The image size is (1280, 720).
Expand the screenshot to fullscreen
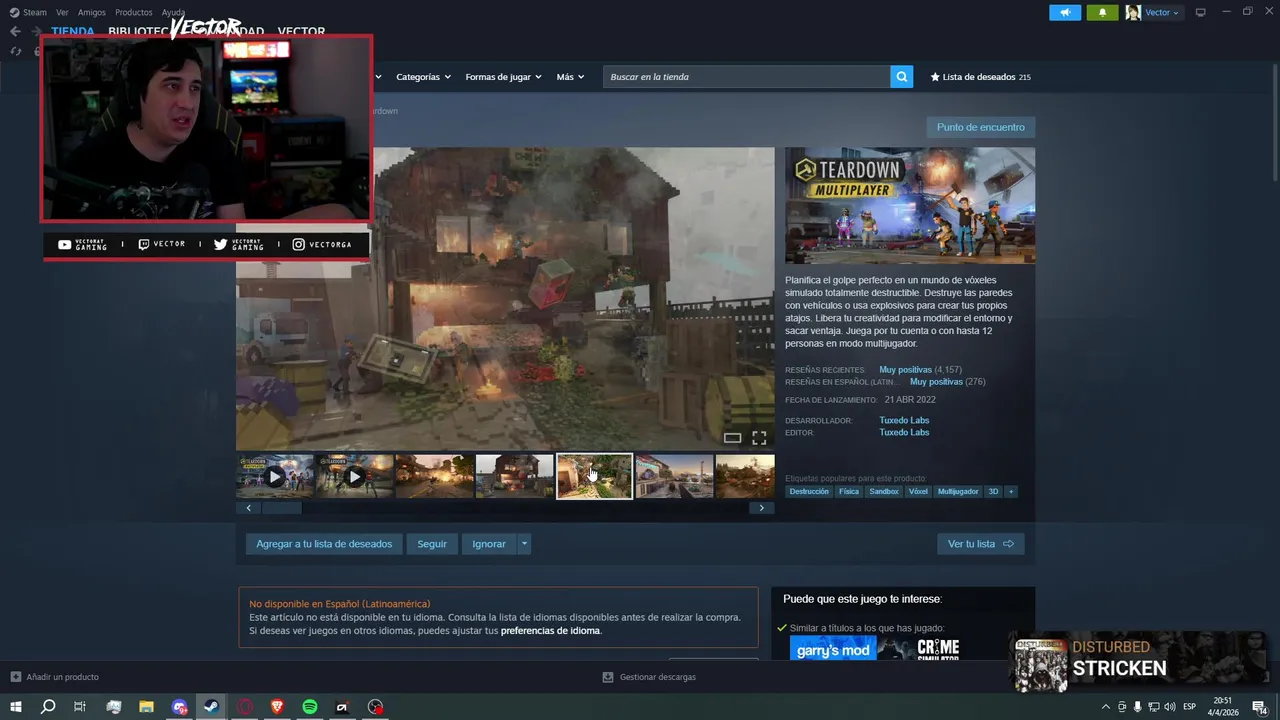[759, 438]
